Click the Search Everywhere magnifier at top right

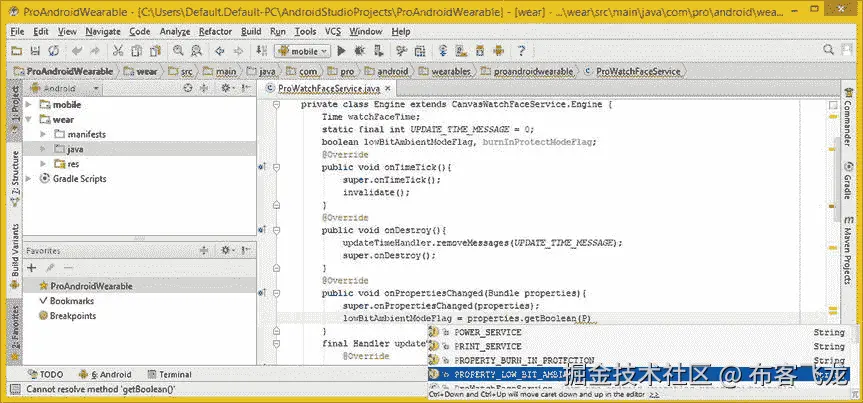828,50
